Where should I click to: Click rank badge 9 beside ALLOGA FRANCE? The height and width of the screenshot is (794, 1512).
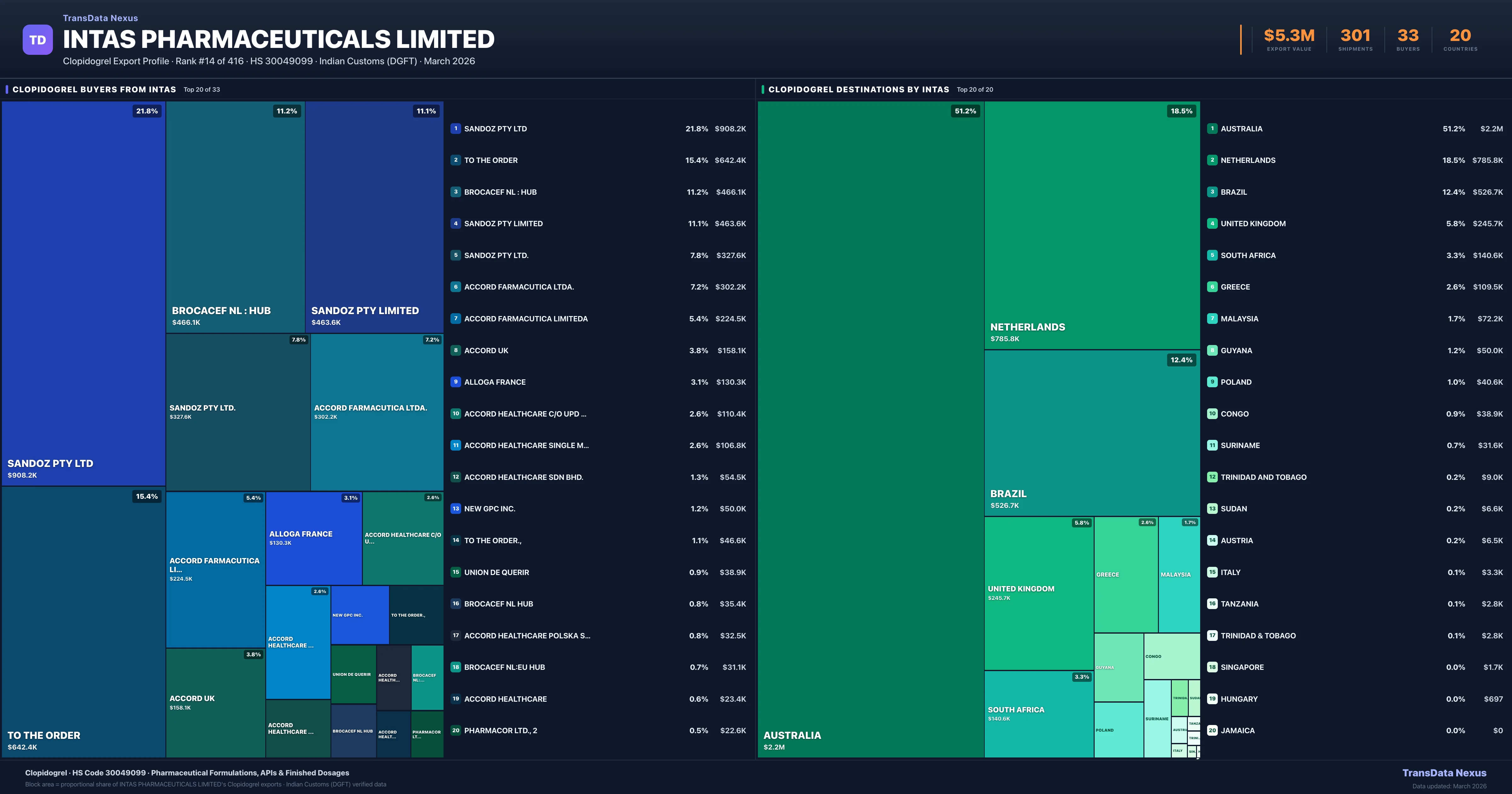click(455, 382)
